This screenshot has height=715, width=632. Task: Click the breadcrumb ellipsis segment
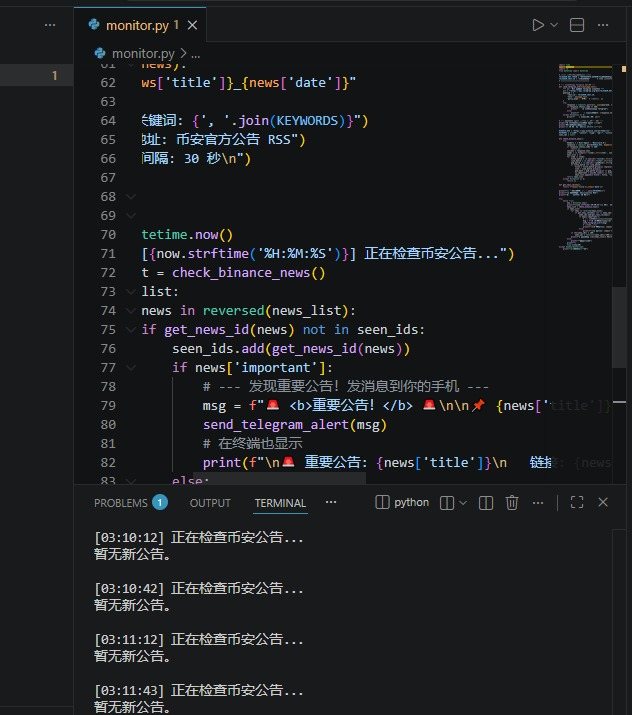tap(196, 55)
